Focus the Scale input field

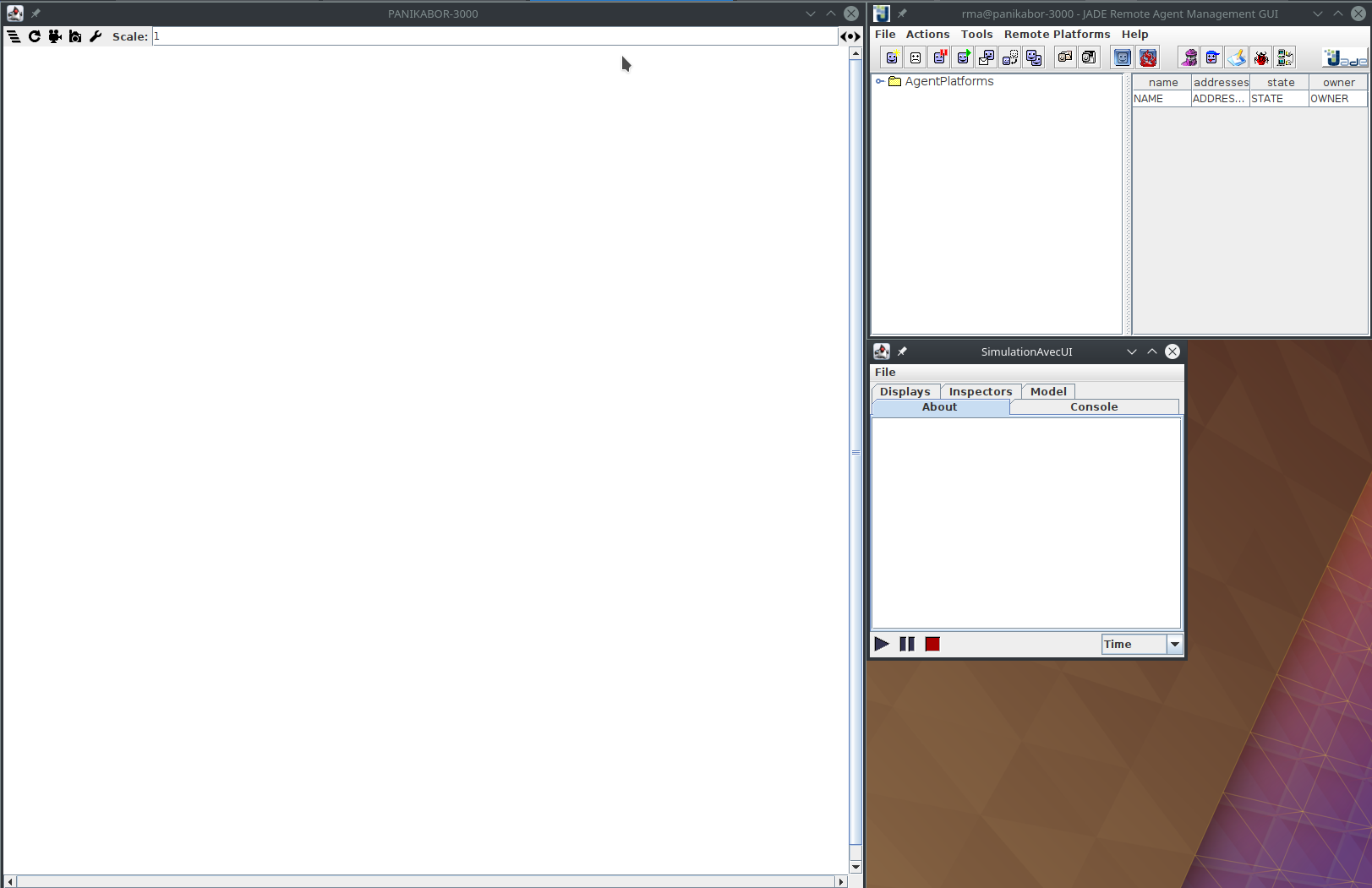[x=495, y=36]
